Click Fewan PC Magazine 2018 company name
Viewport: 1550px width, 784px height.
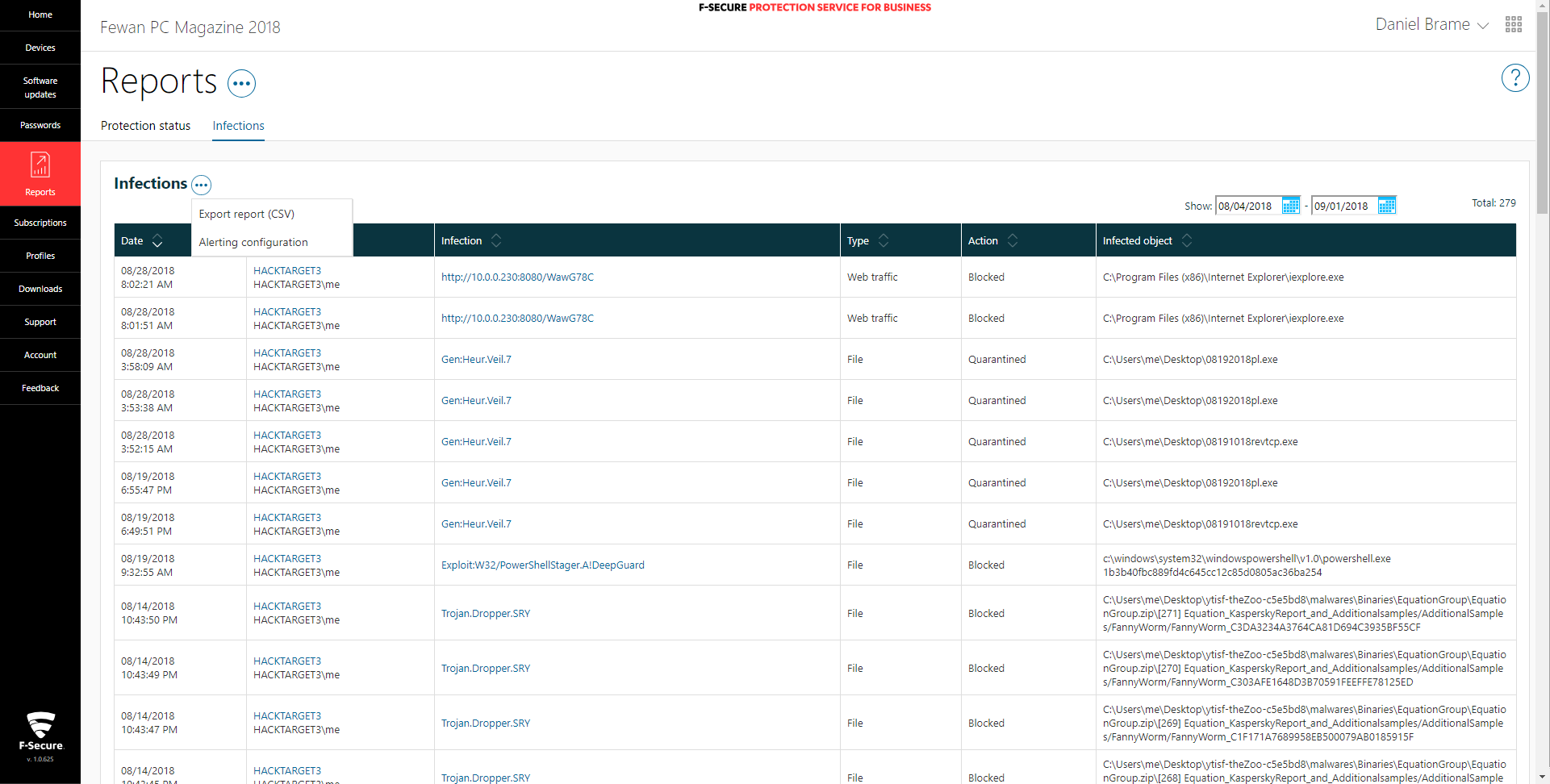190,27
